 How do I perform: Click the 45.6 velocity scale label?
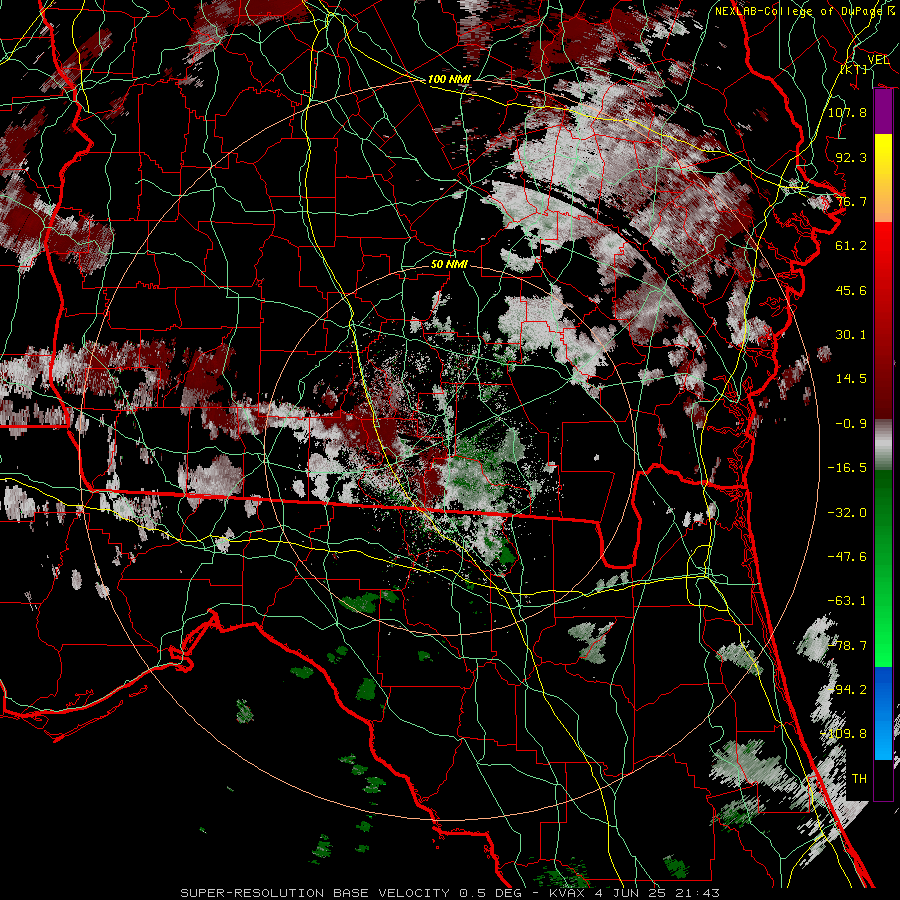tap(851, 290)
